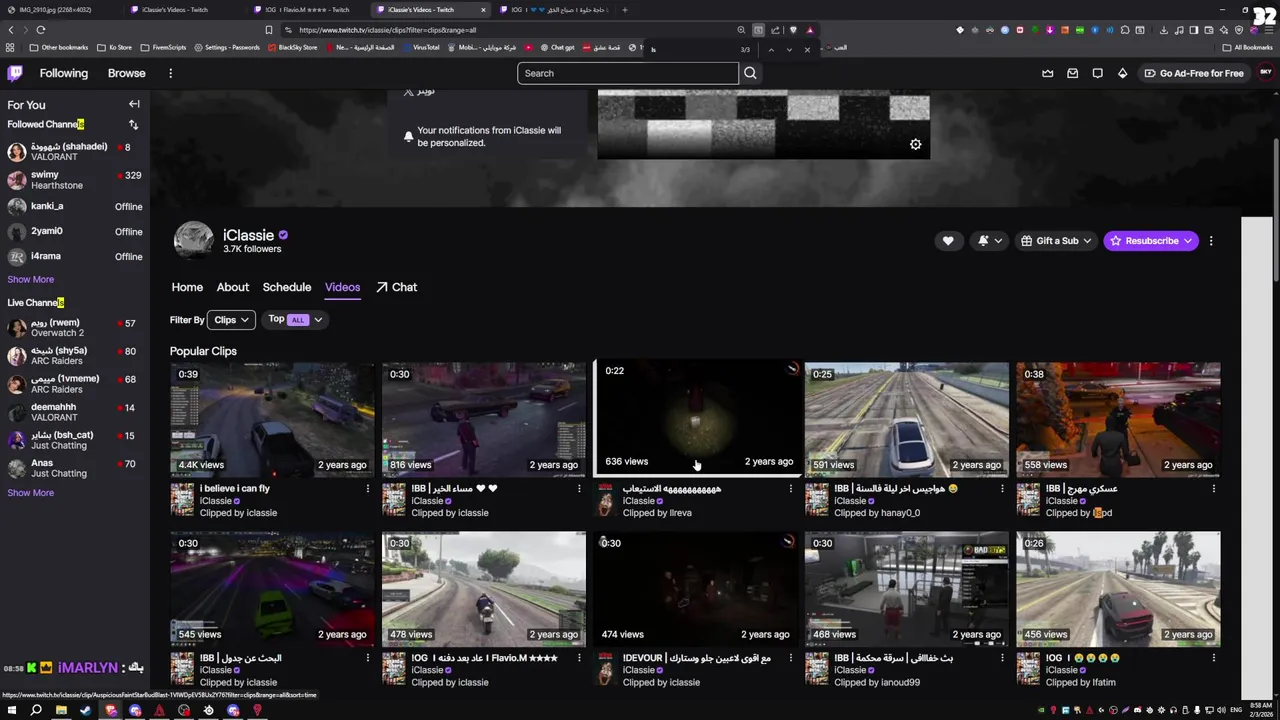Click the browser bookmark icon in address bar
Image resolution: width=1280 pixels, height=720 pixels.
268,30
